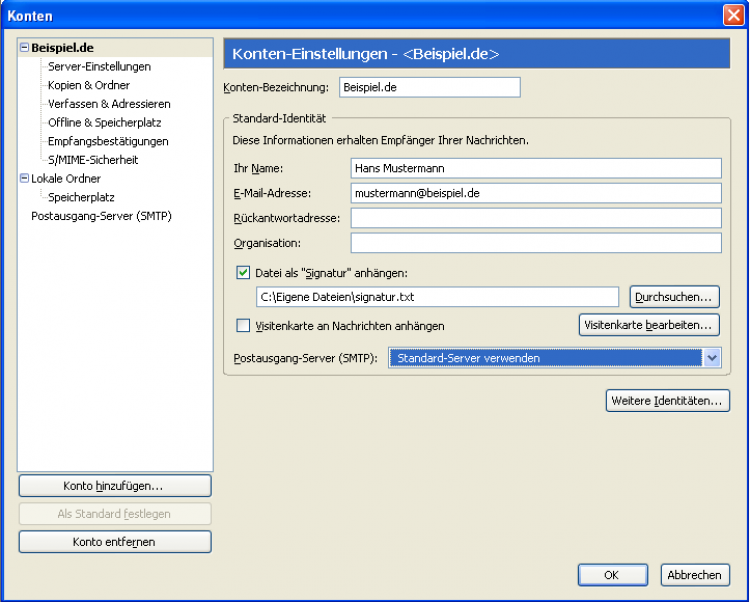
Task: Open the Postausgang-Server (SMTP) dropdown
Action: tap(711, 357)
